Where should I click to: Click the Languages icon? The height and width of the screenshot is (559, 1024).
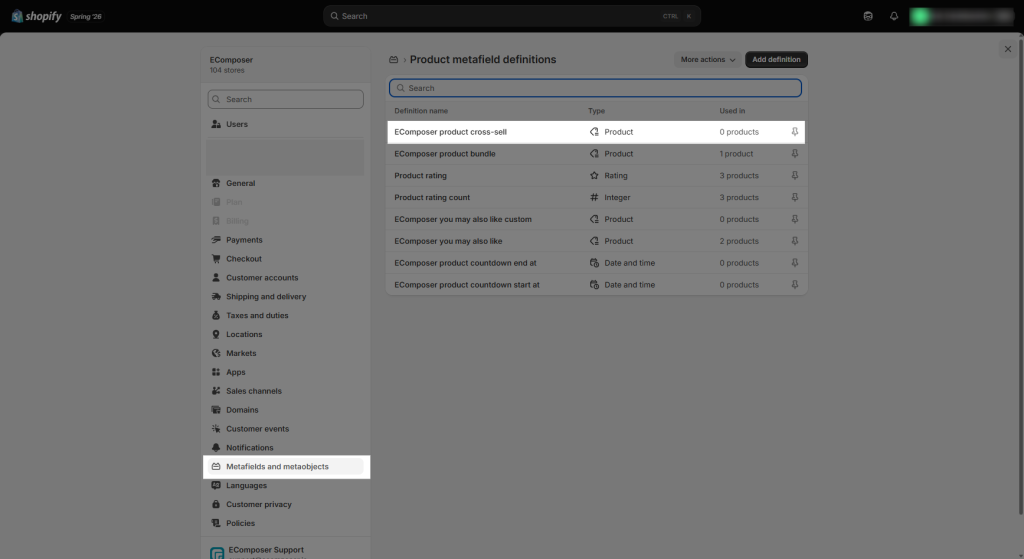click(x=216, y=486)
